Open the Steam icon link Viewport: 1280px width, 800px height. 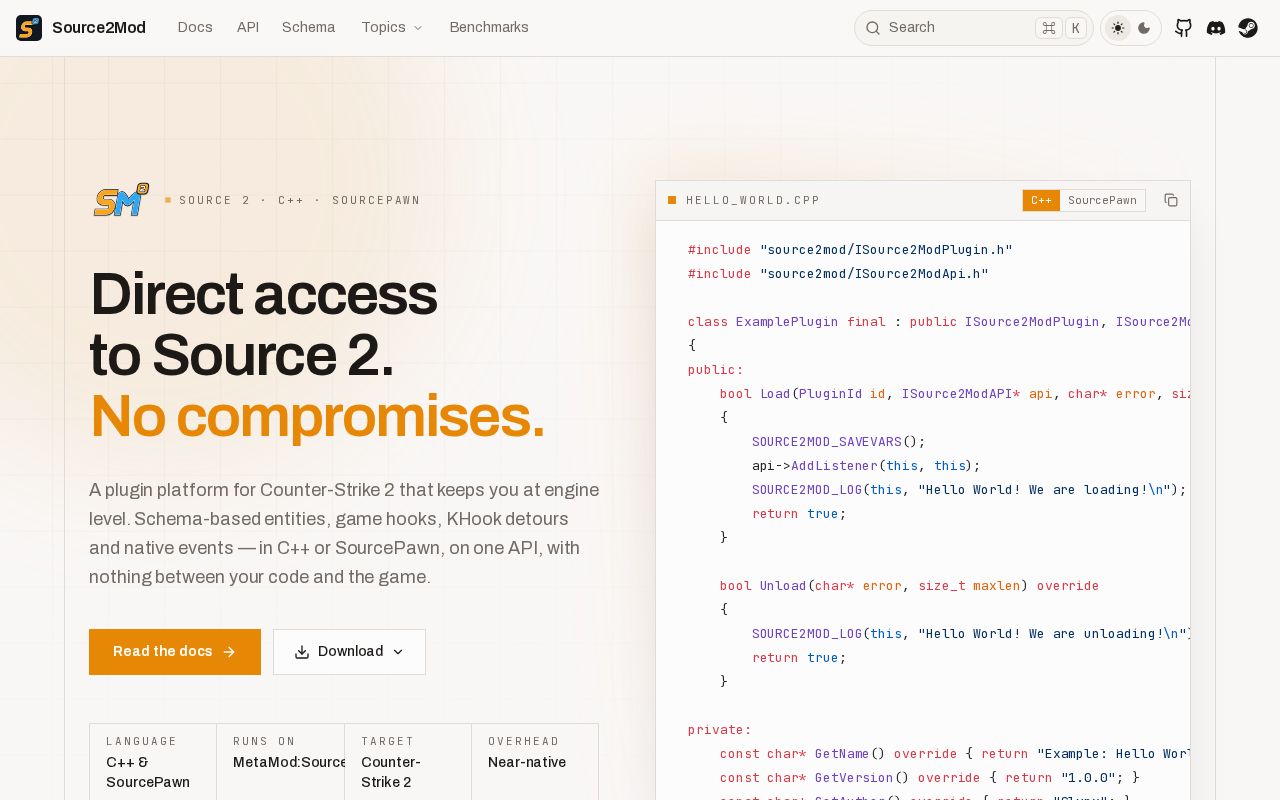click(1248, 28)
